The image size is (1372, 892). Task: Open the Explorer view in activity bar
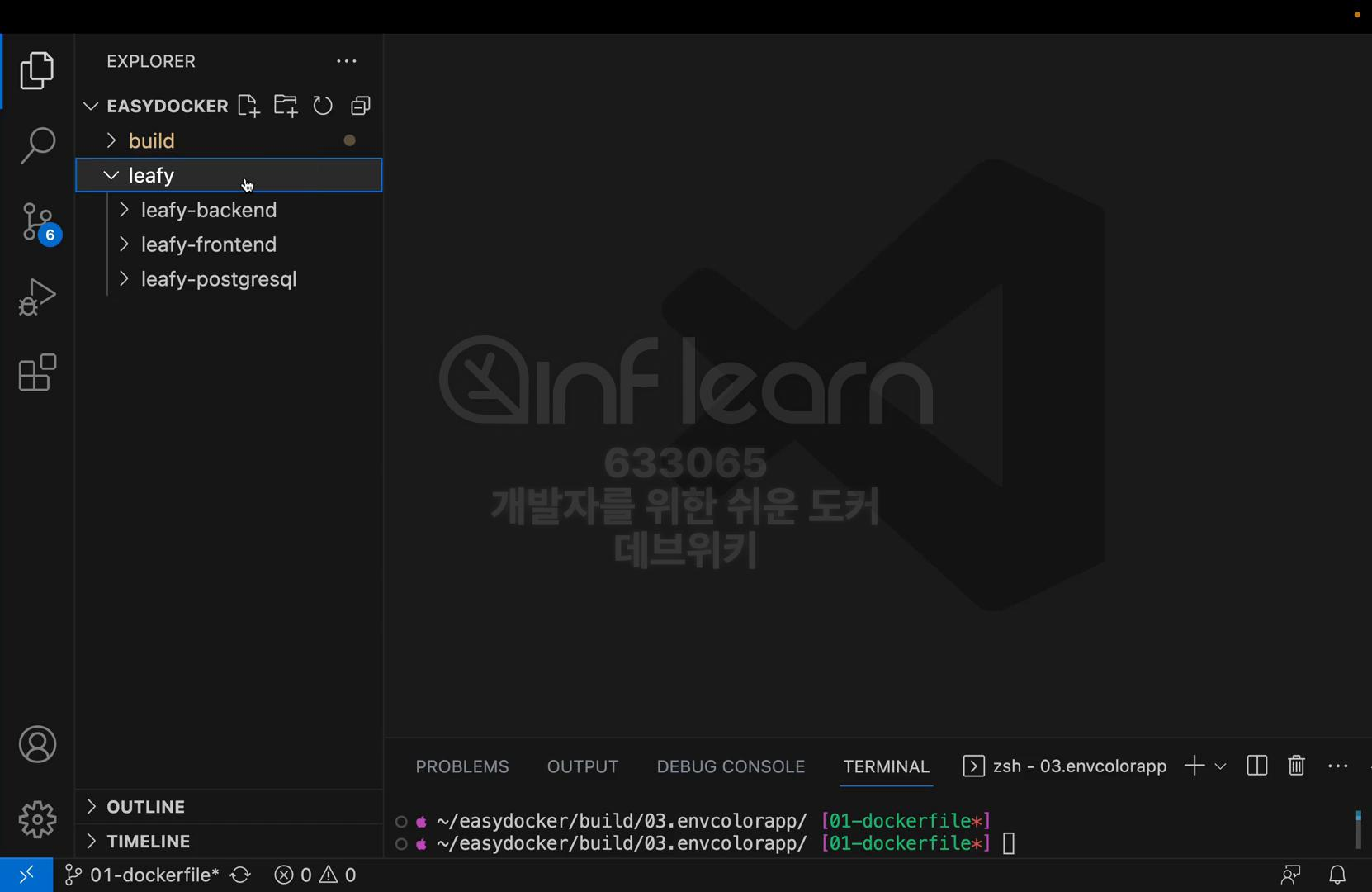pyautogui.click(x=37, y=70)
